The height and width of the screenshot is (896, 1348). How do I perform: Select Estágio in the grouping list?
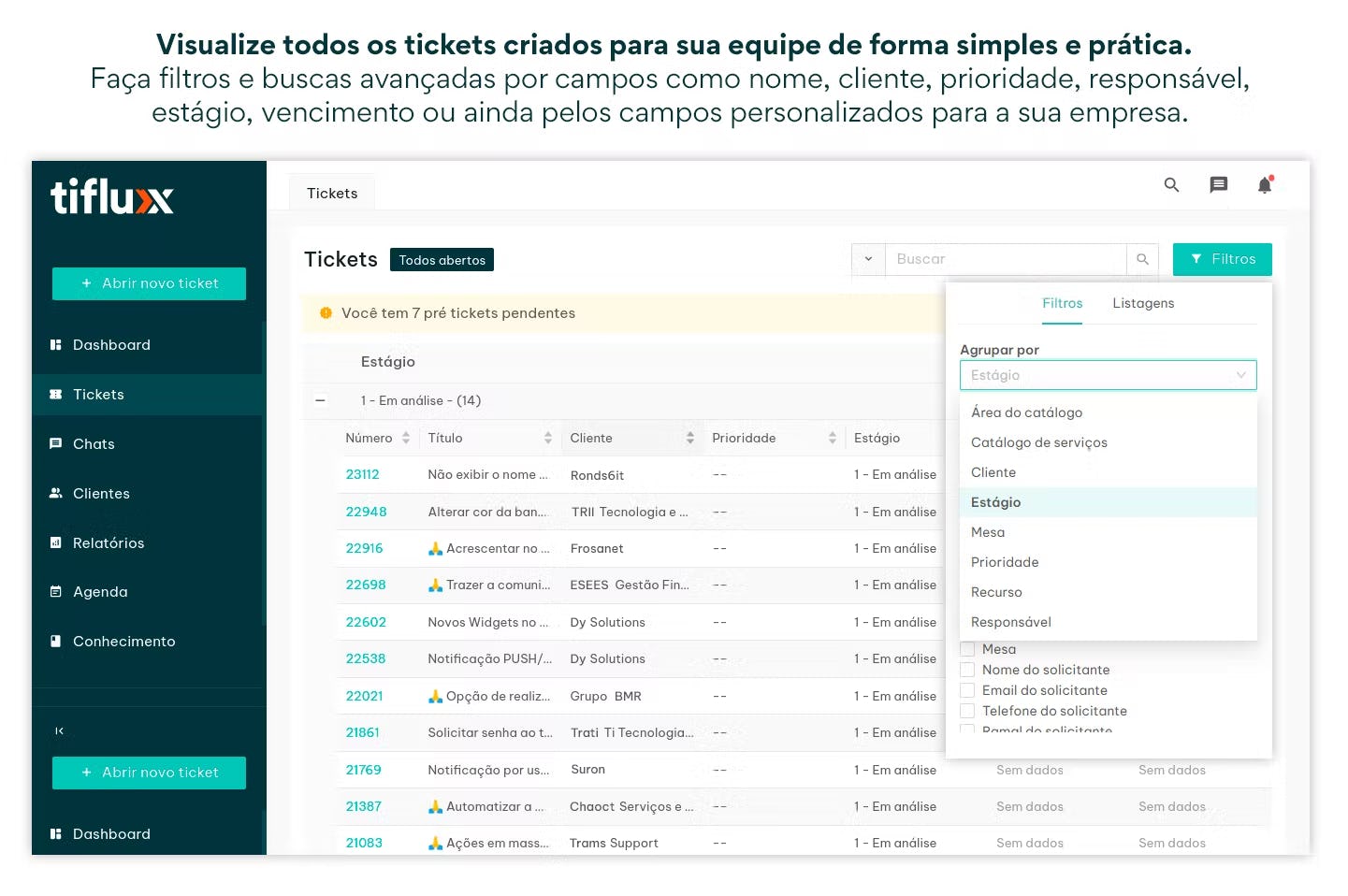[x=1109, y=502]
